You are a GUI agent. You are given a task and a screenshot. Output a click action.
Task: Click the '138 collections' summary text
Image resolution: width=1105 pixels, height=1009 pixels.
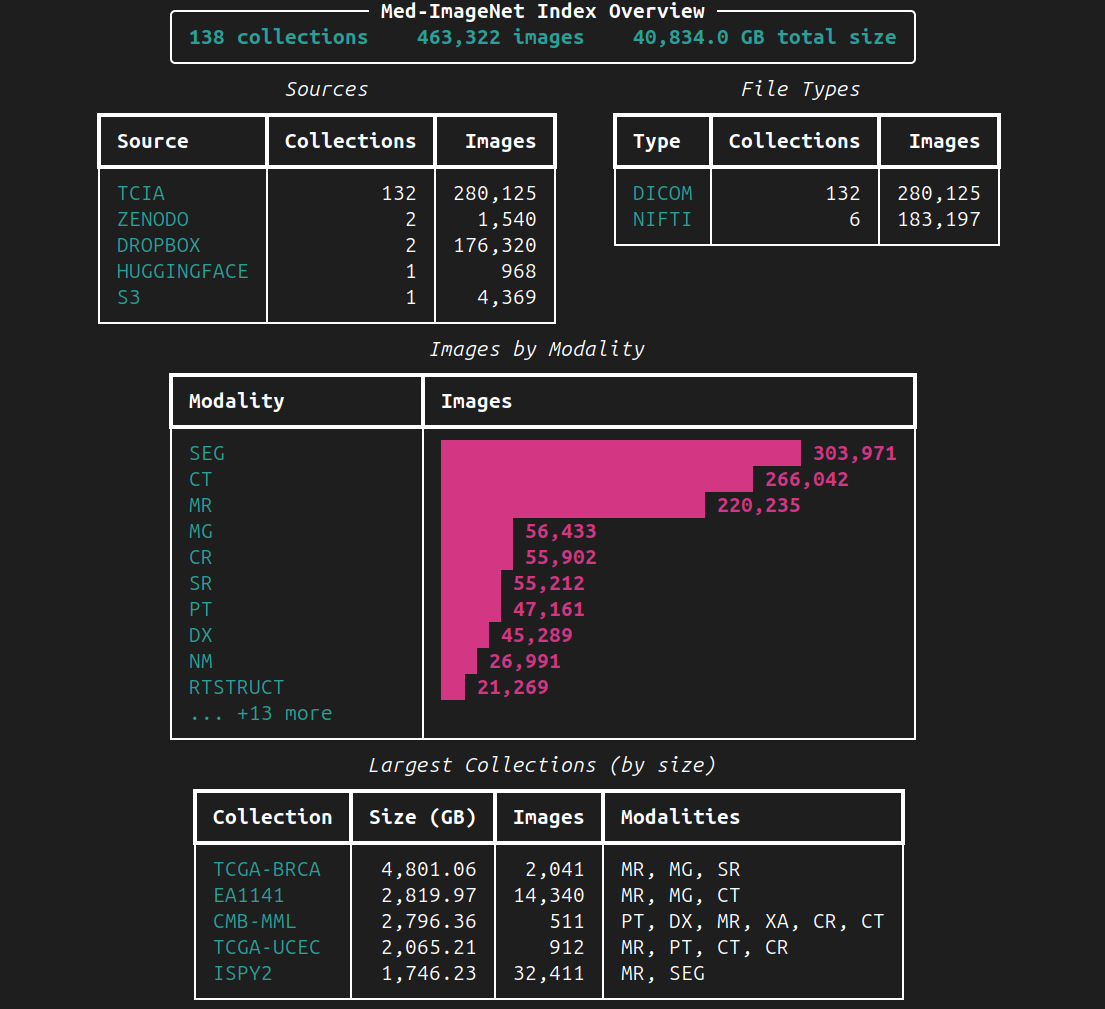278,37
